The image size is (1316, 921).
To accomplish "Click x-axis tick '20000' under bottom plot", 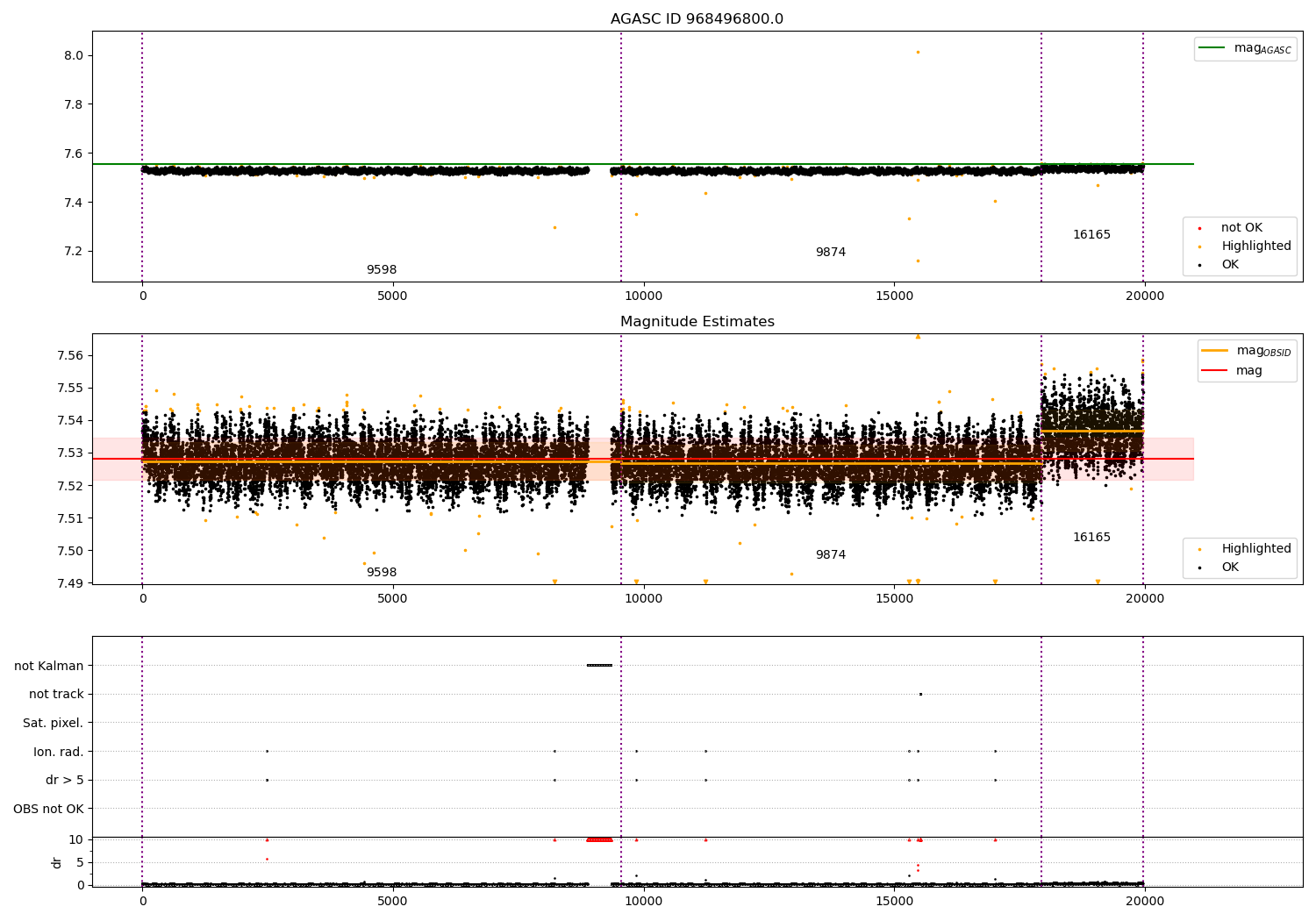I will (1144, 902).
